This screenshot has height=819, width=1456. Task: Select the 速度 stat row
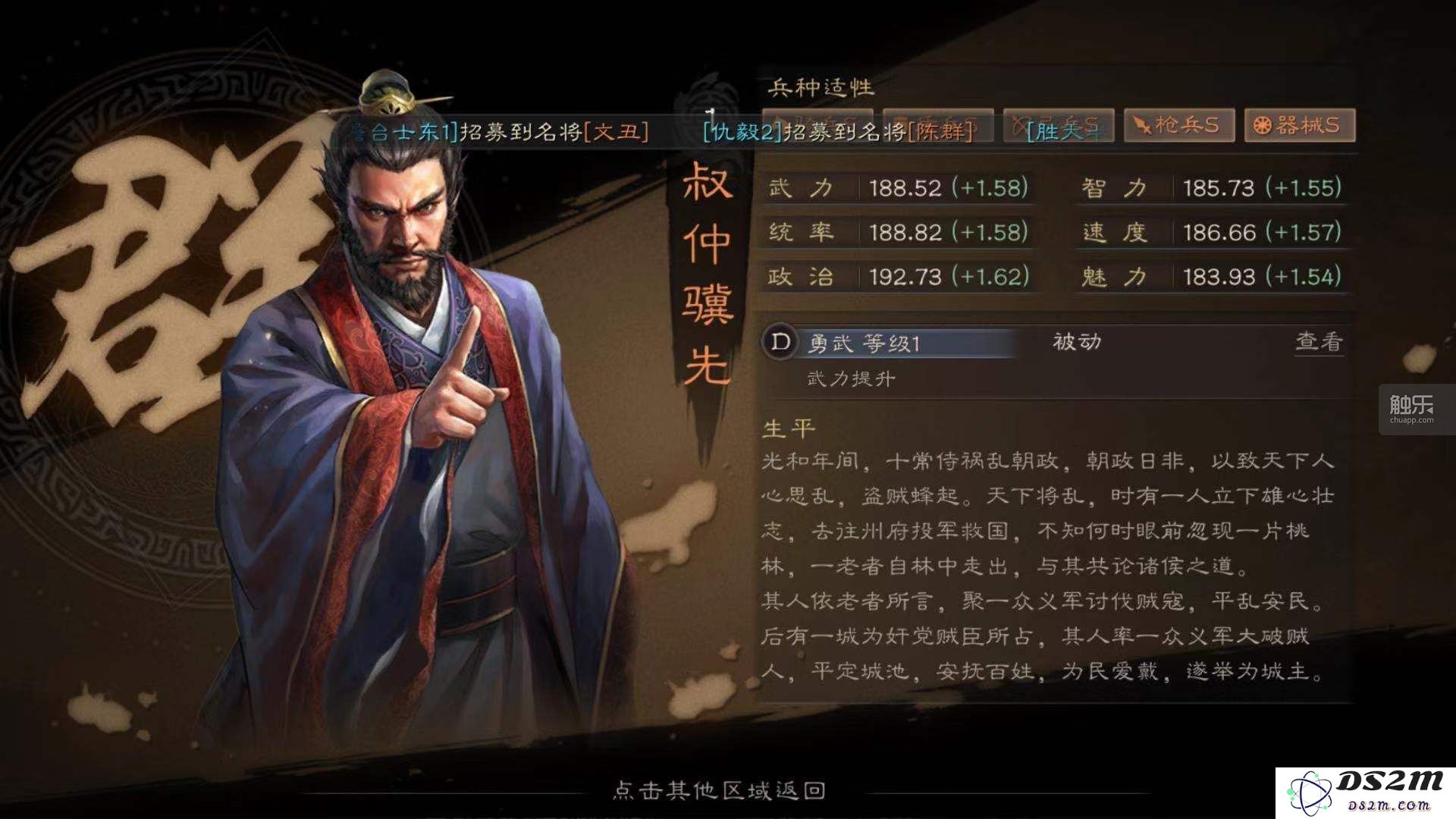1212,232
